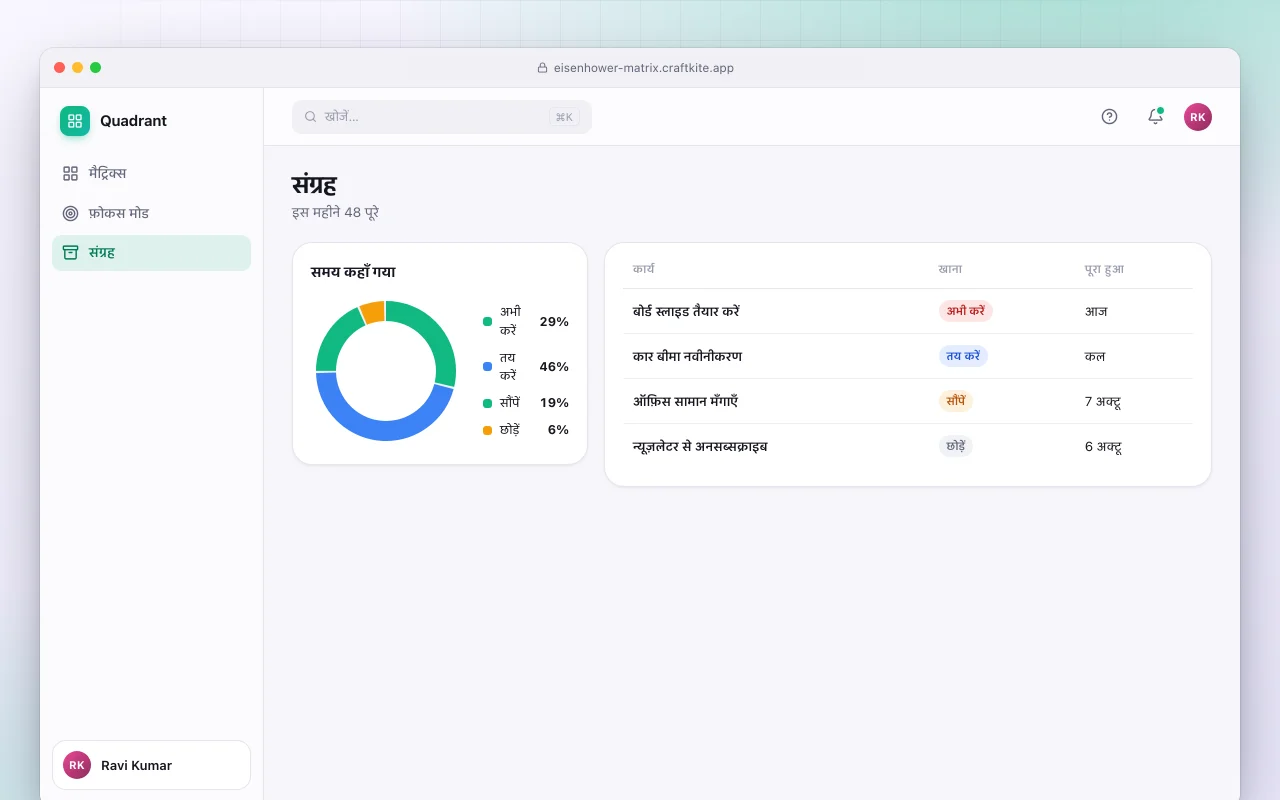Click the संग्रह archive box icon
Screen dimensions: 1280x800
(70, 253)
